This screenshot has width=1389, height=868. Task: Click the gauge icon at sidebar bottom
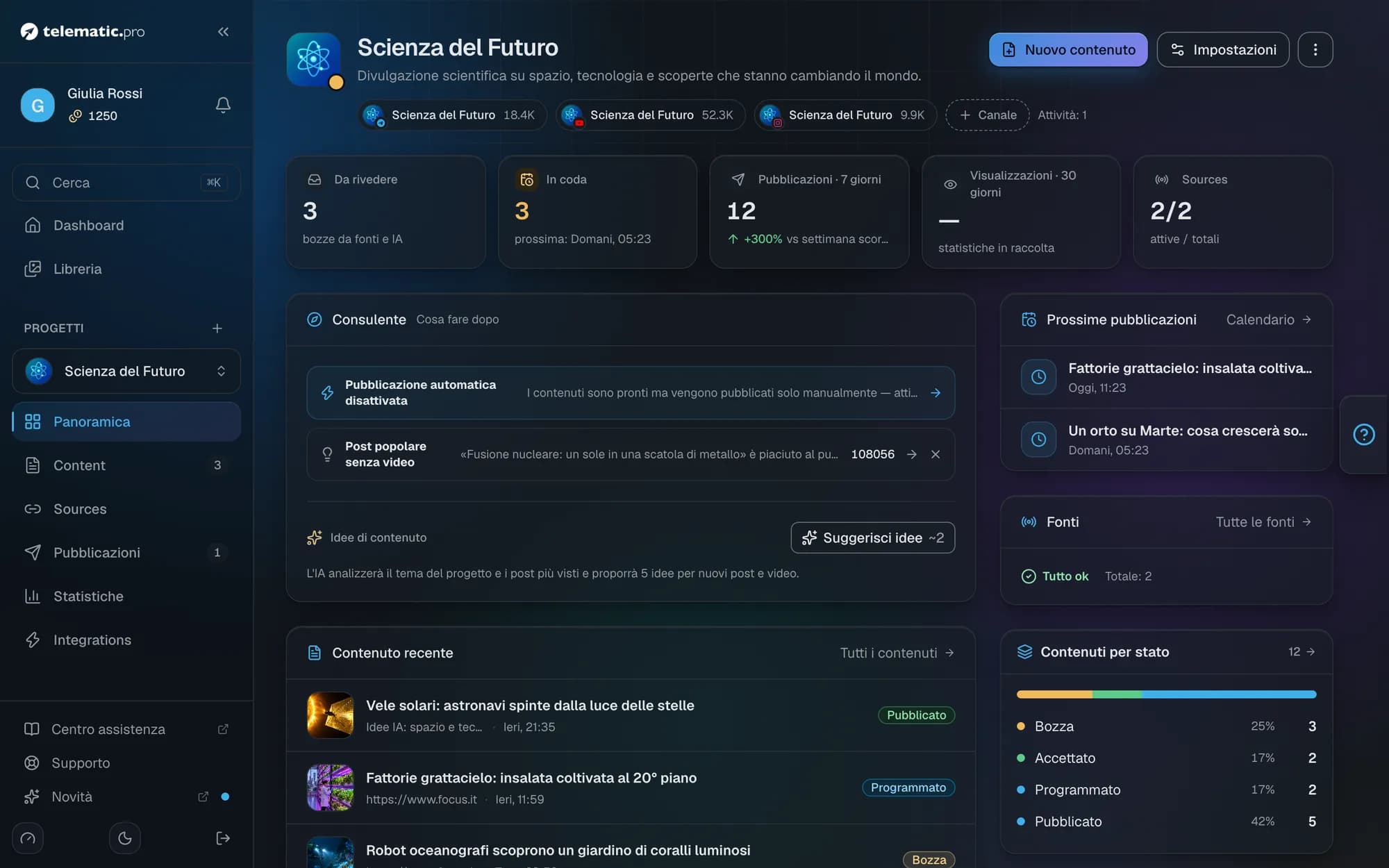click(28, 838)
